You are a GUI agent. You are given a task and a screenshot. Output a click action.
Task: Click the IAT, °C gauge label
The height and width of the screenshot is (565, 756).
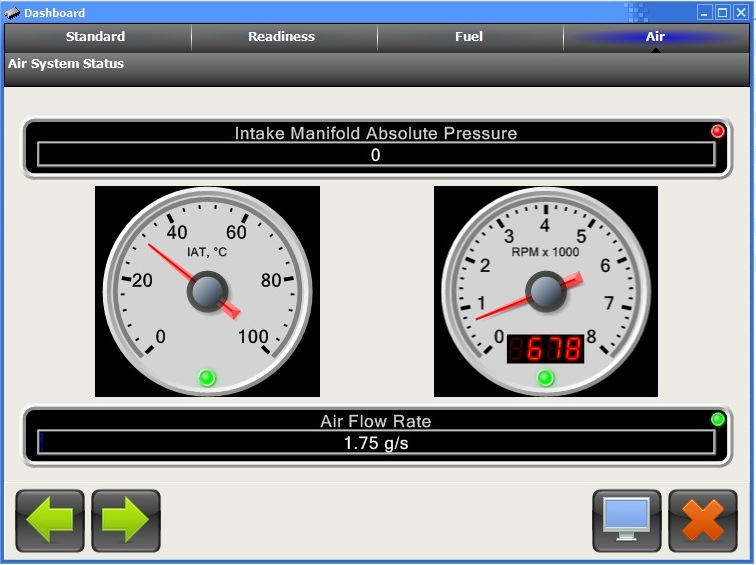207,252
